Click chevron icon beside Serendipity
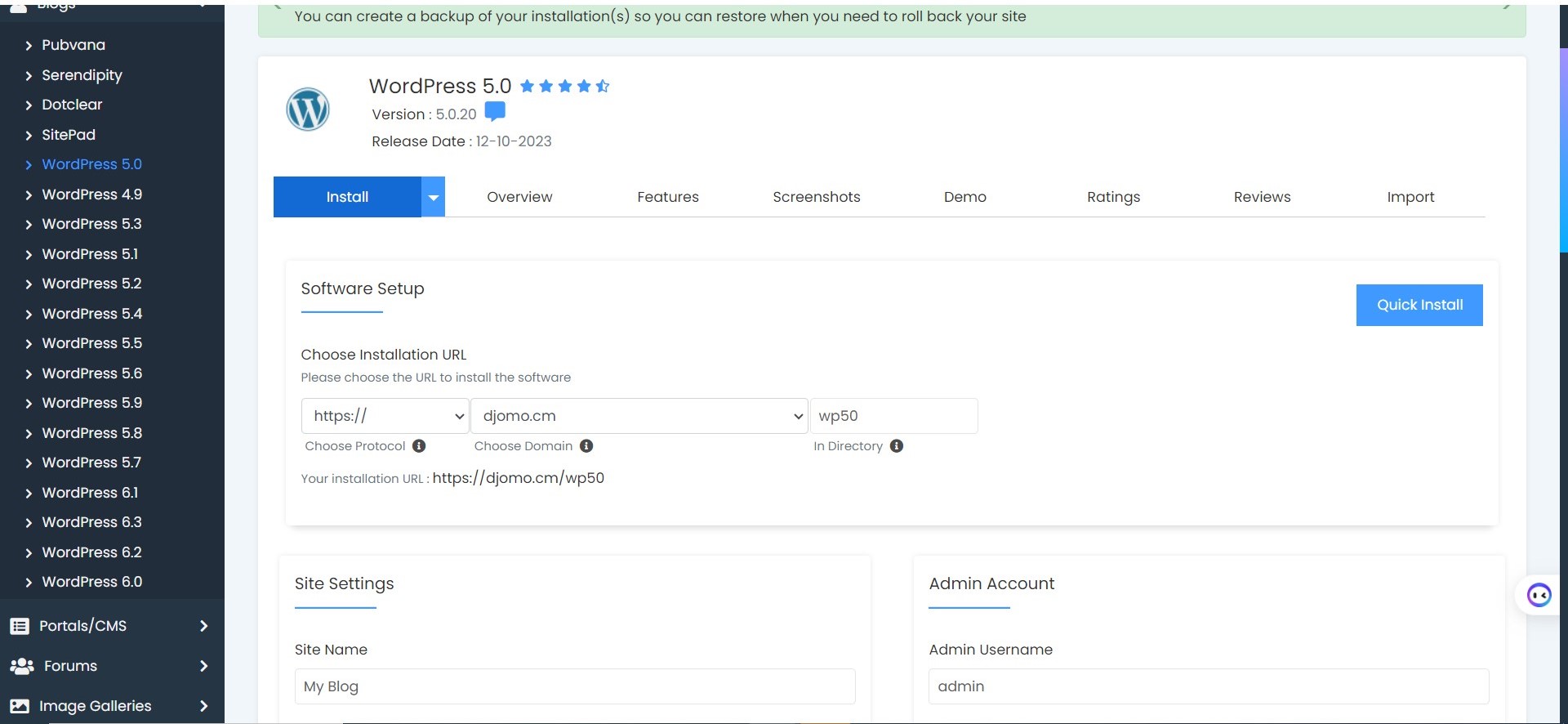This screenshot has height=724, width=1568. click(x=29, y=76)
